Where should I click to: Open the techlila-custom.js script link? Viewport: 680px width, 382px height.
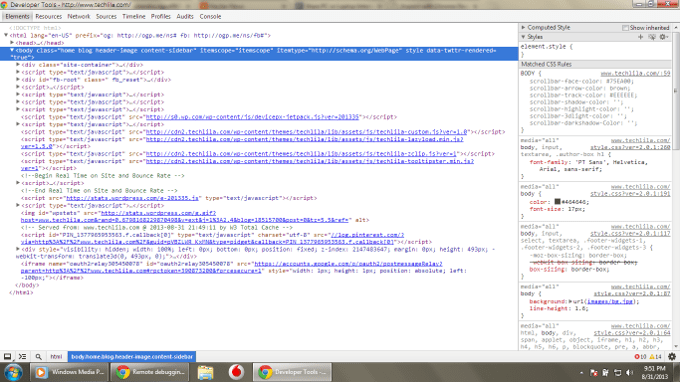pos(307,132)
